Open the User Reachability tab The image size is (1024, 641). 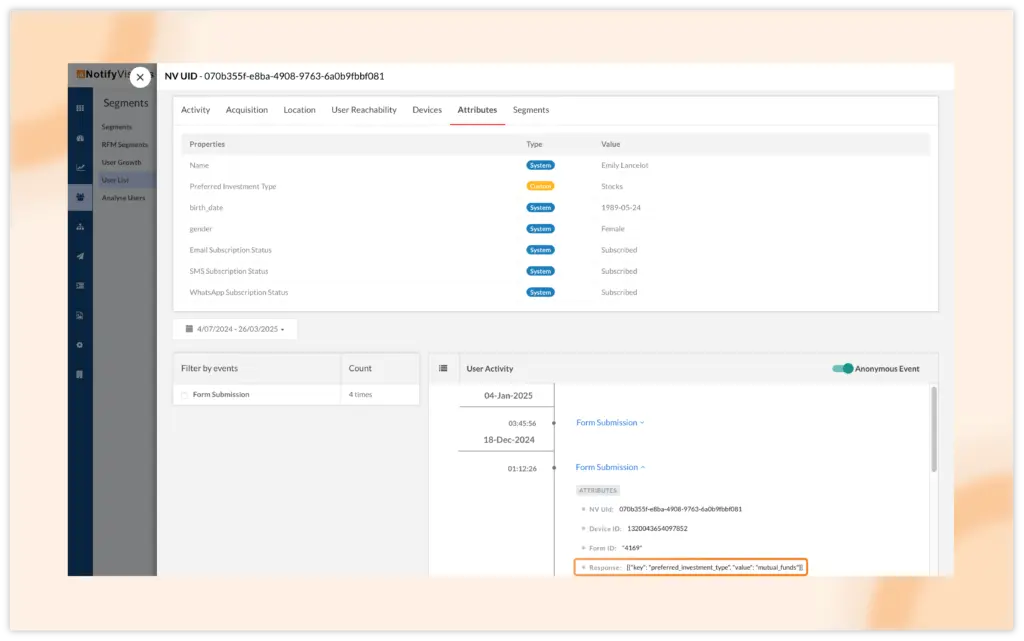click(364, 110)
